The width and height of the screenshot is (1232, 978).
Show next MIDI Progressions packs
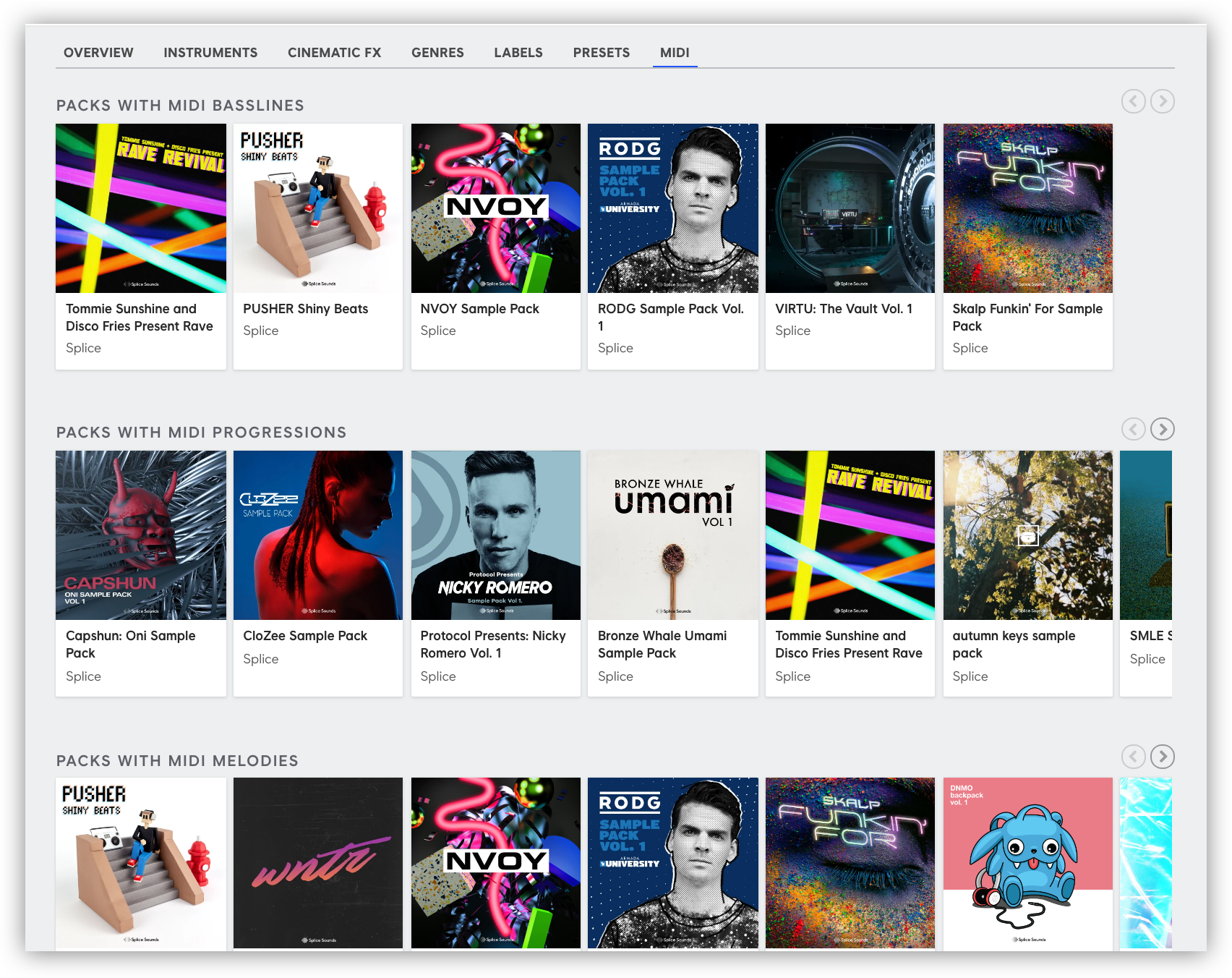(1162, 429)
